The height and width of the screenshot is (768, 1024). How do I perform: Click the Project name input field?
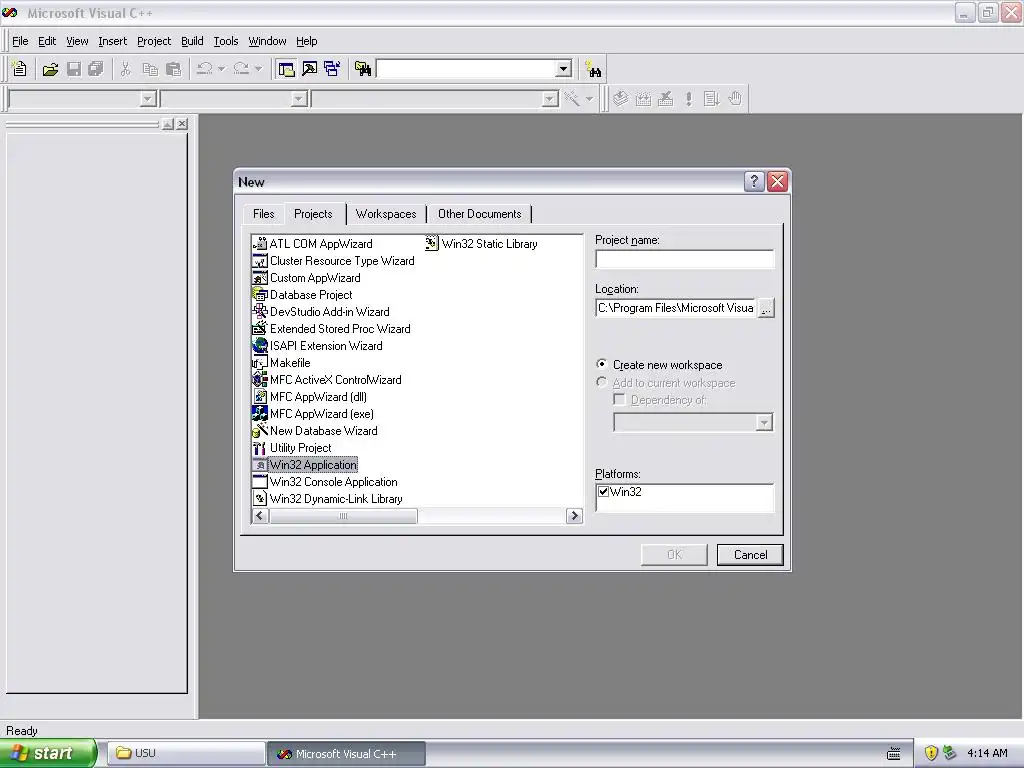pos(684,259)
